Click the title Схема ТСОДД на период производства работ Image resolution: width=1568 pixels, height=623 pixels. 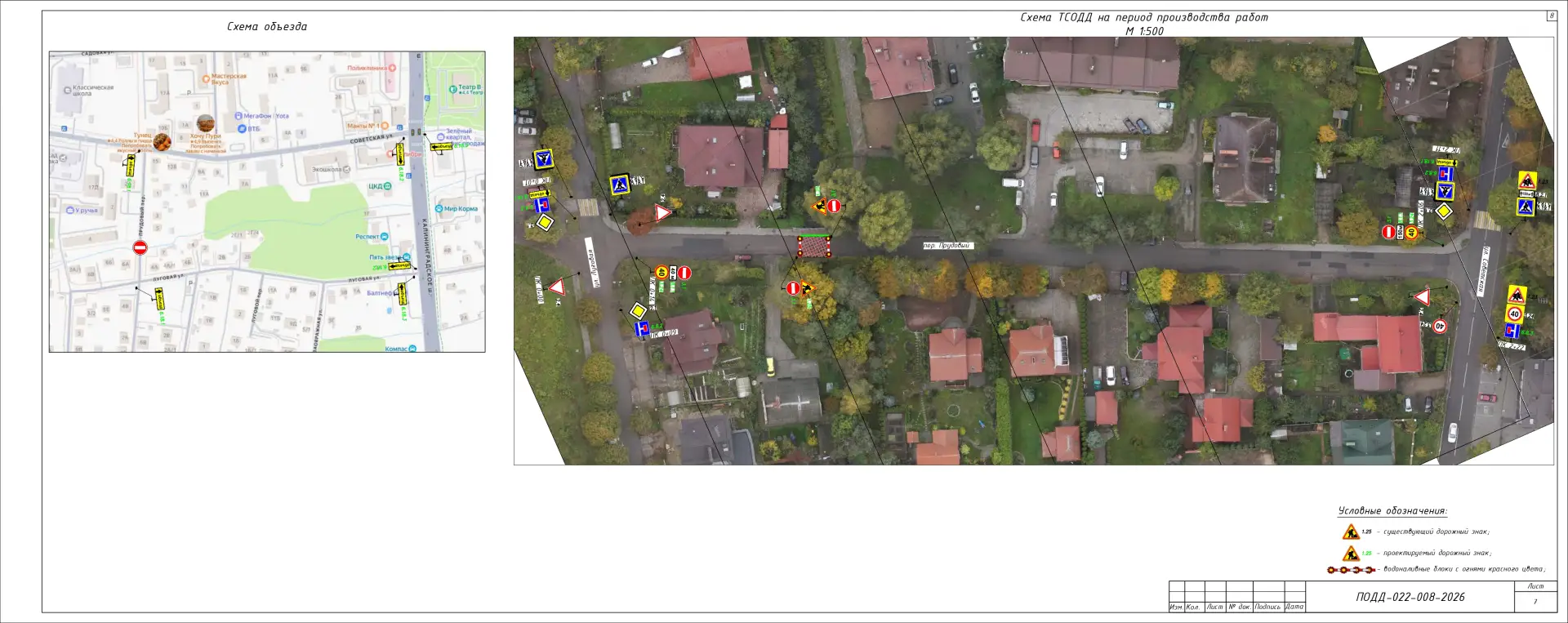[x=1144, y=18]
